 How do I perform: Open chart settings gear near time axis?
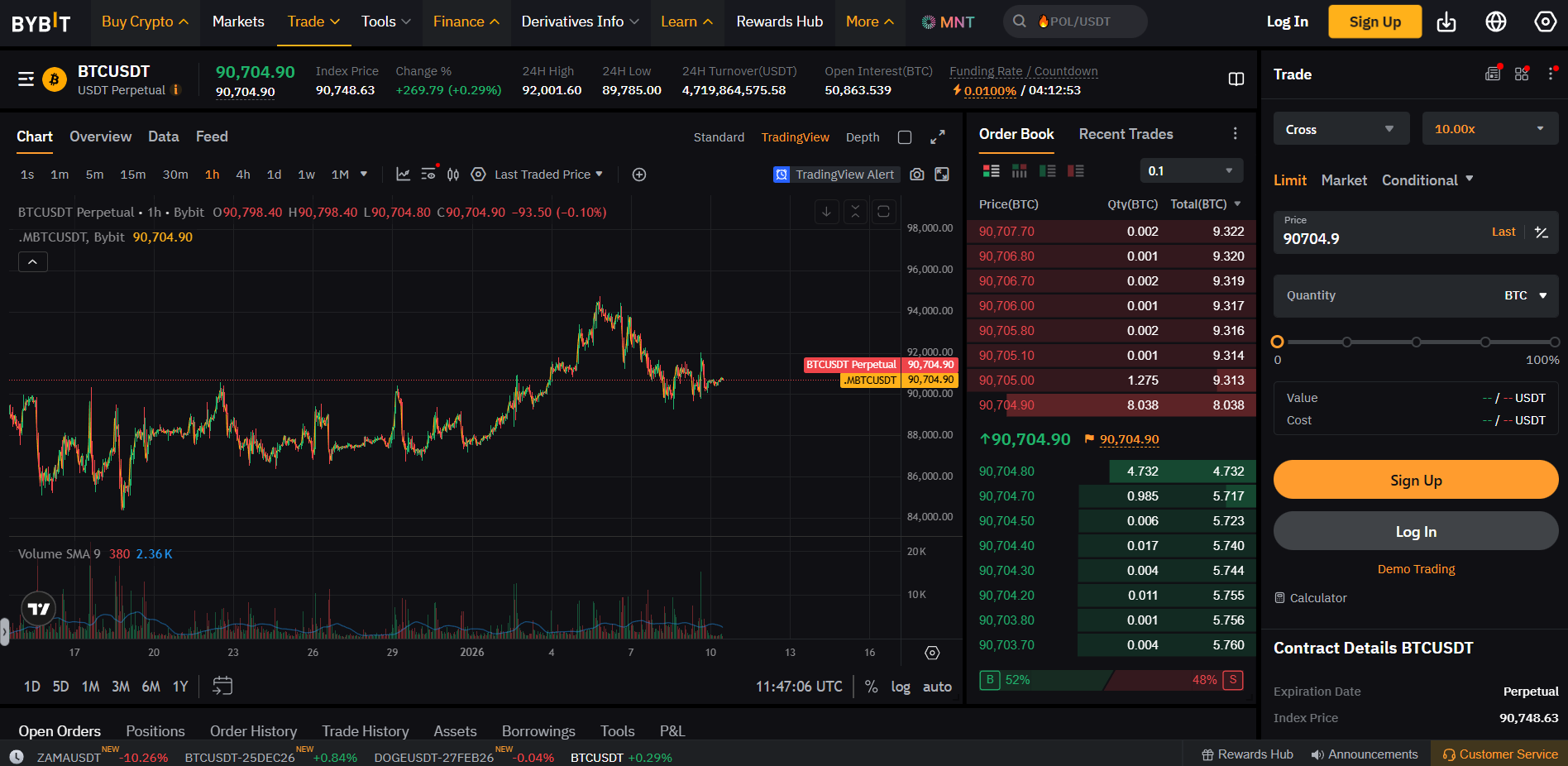tap(932, 653)
